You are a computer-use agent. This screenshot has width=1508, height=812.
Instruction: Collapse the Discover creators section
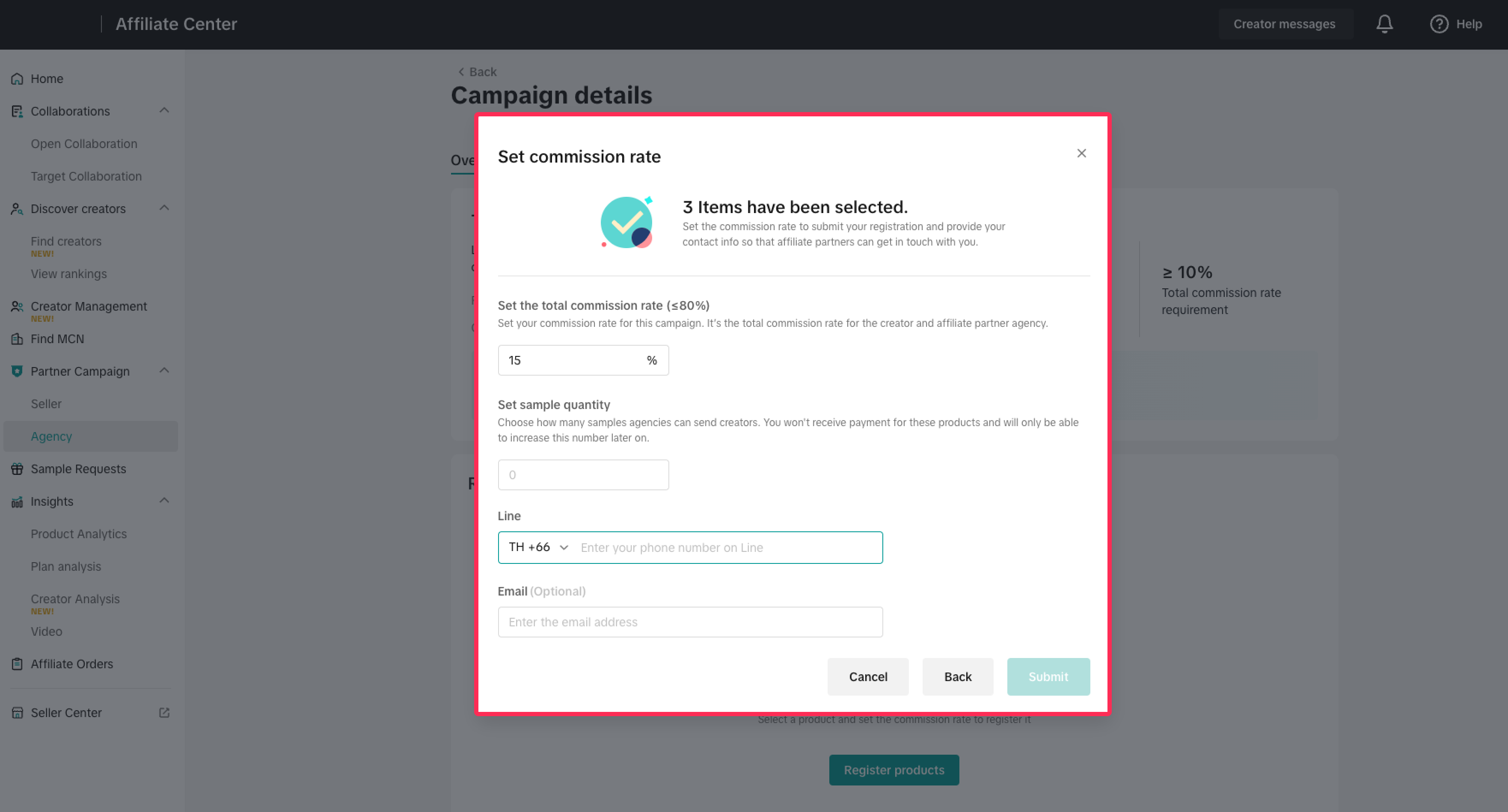[x=164, y=208]
